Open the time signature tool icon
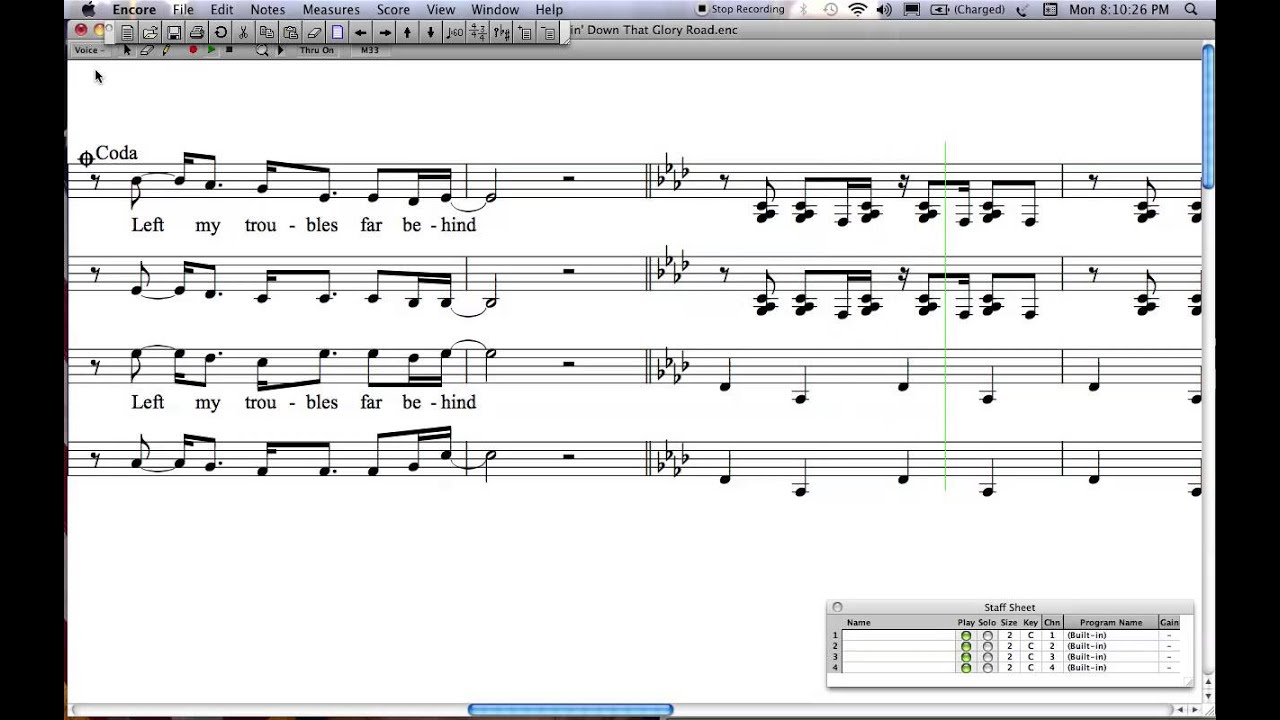The width and height of the screenshot is (1280, 720). click(478, 32)
